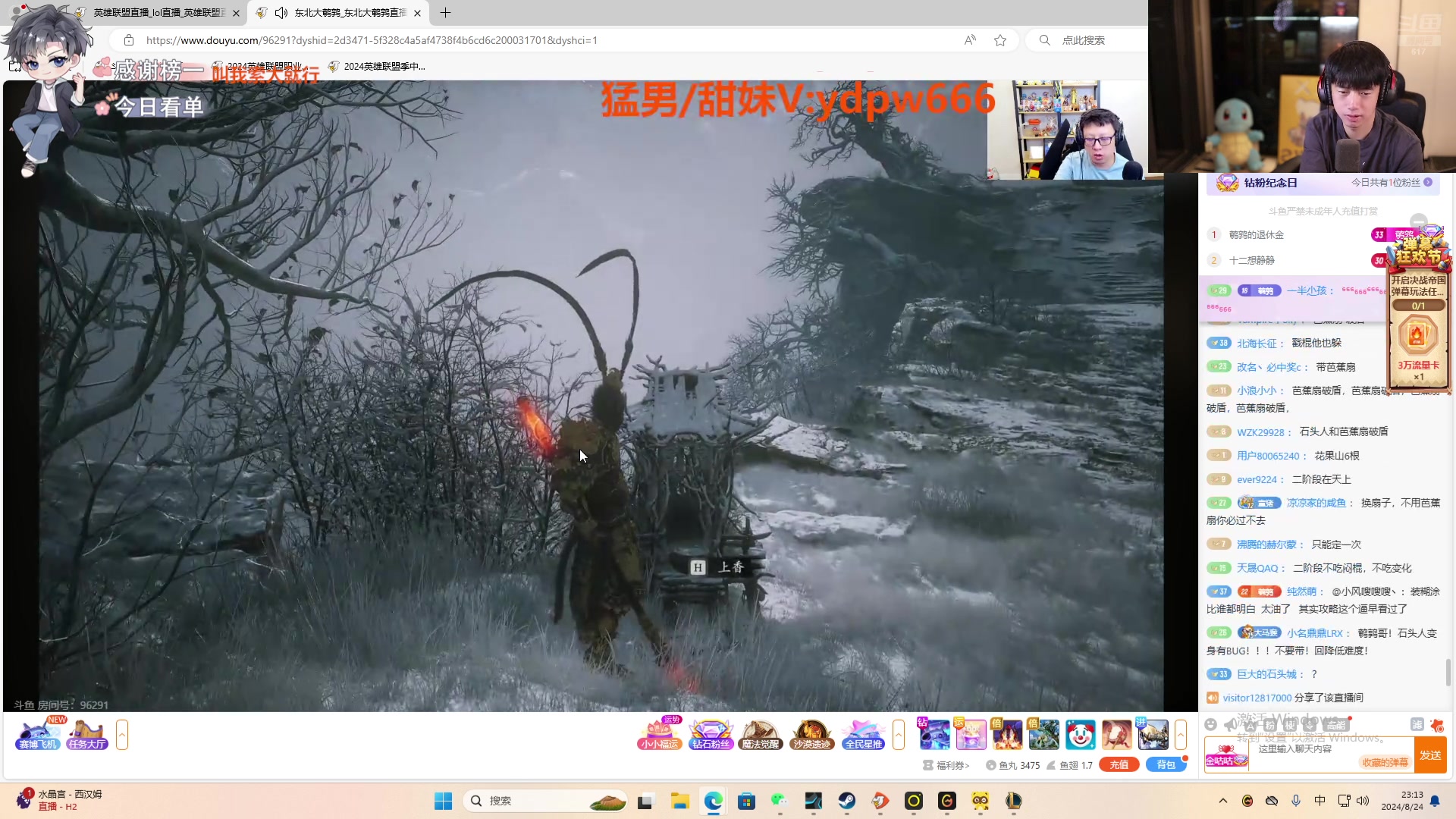Open user 北海长征 profile in chat
The height and width of the screenshot is (819, 1456).
click(1257, 344)
